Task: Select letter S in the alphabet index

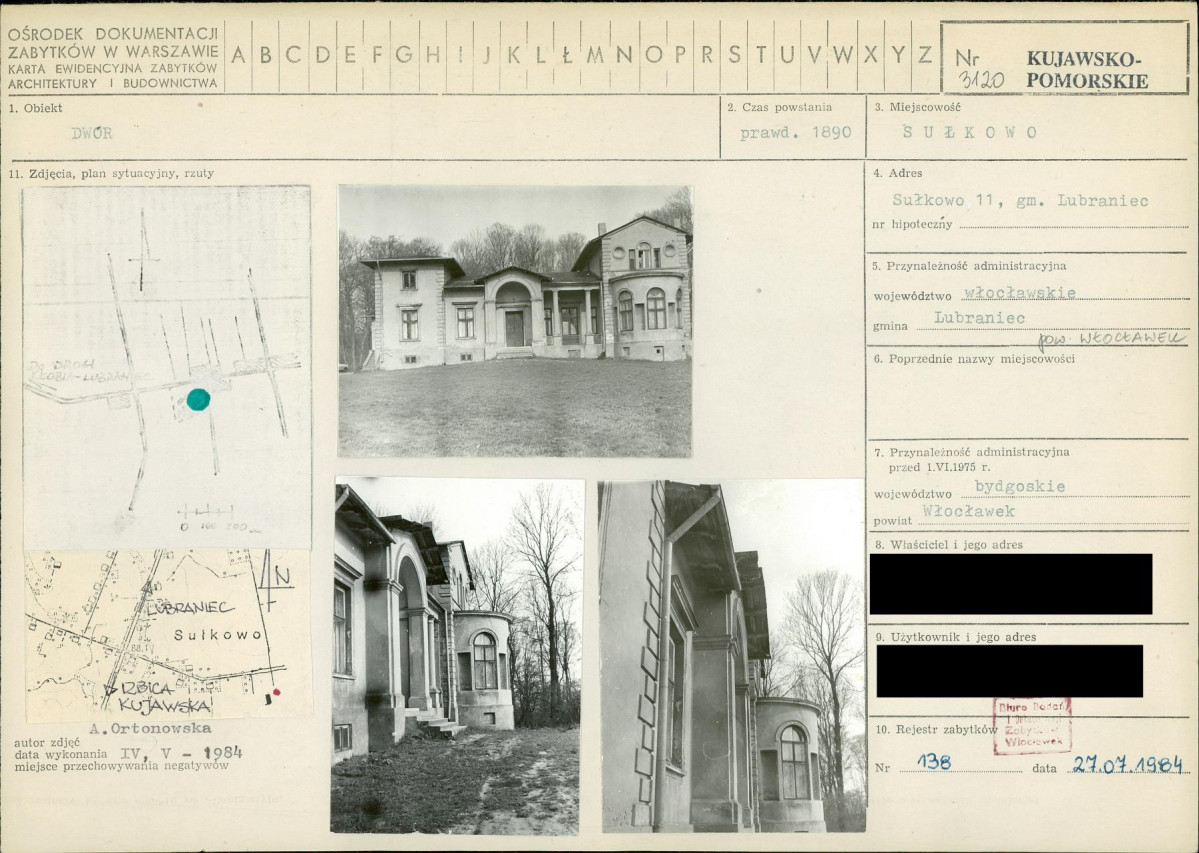Action: coord(734,54)
